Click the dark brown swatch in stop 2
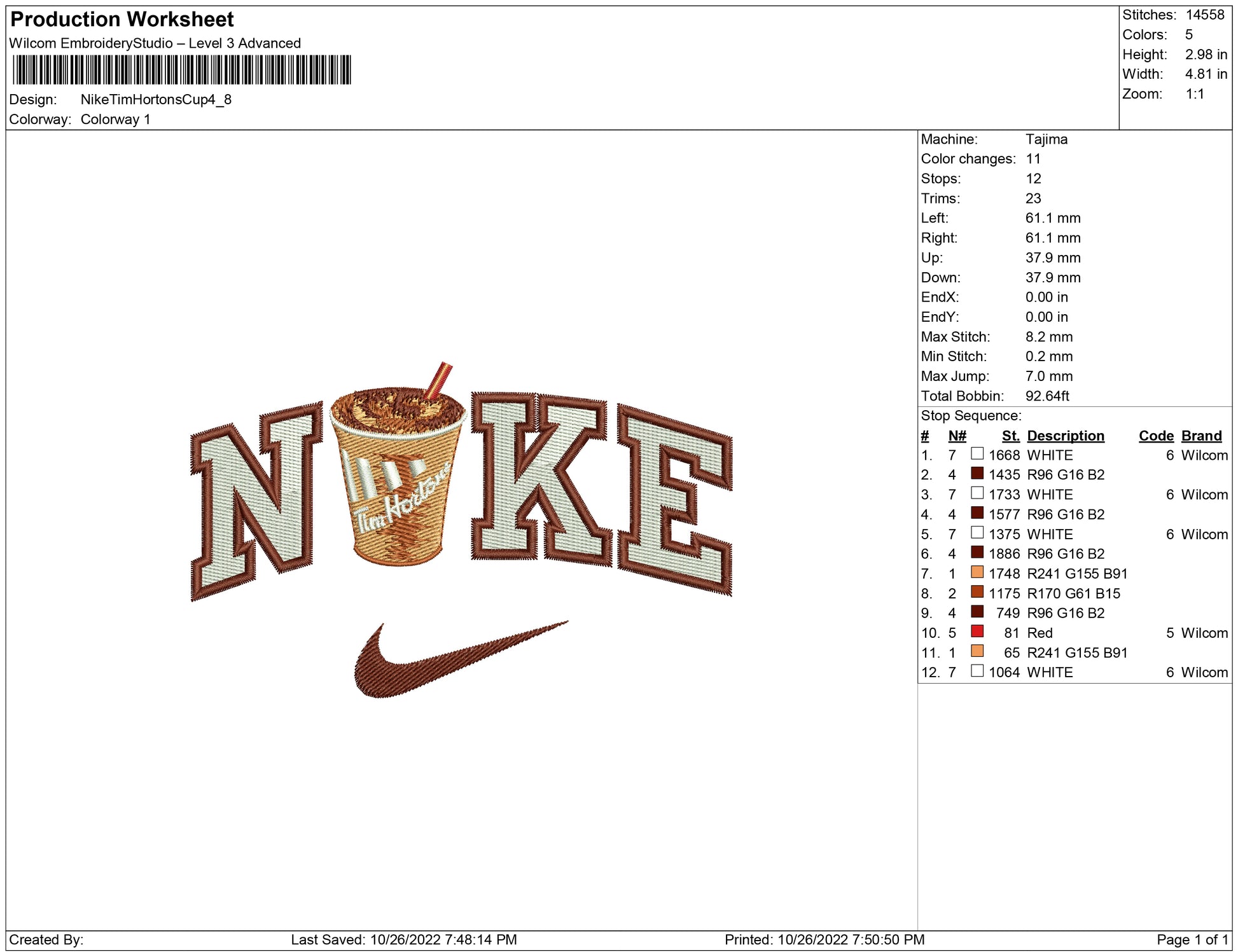The height and width of the screenshot is (952, 1238). pyautogui.click(x=977, y=474)
